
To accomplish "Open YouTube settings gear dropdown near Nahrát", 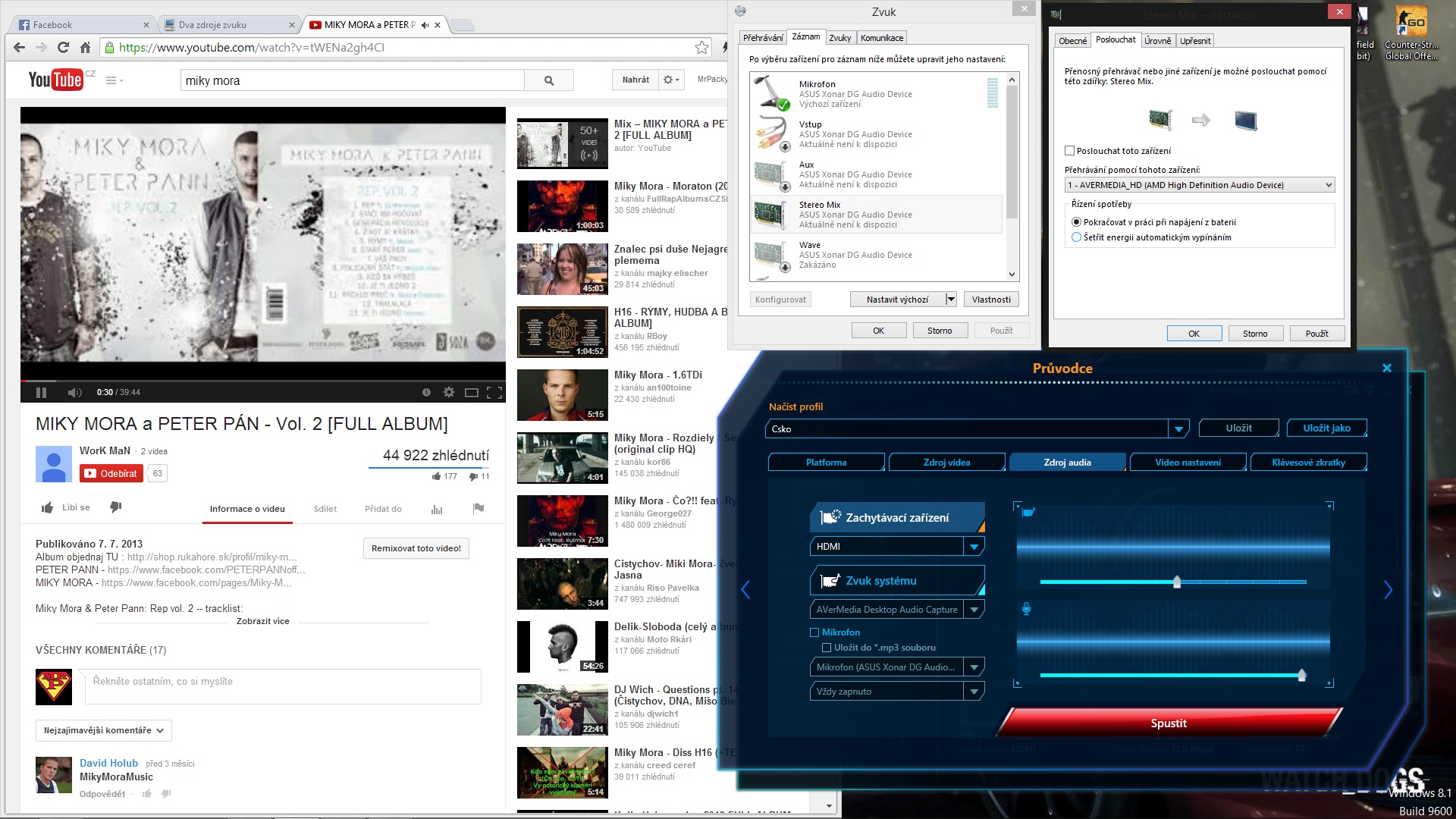I will 672,80.
